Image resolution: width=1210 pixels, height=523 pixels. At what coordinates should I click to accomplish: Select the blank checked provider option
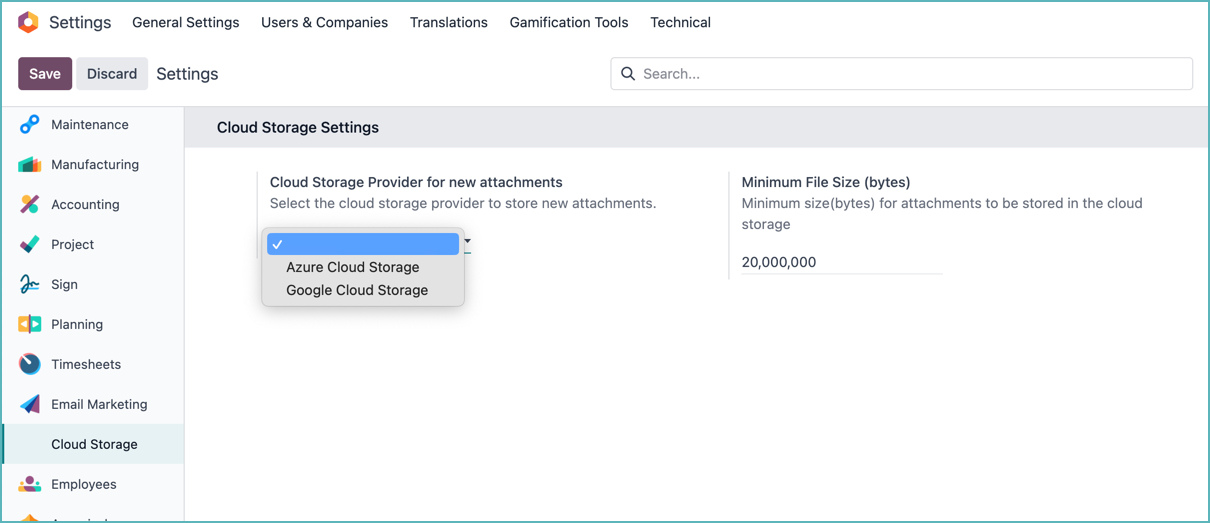click(x=363, y=244)
